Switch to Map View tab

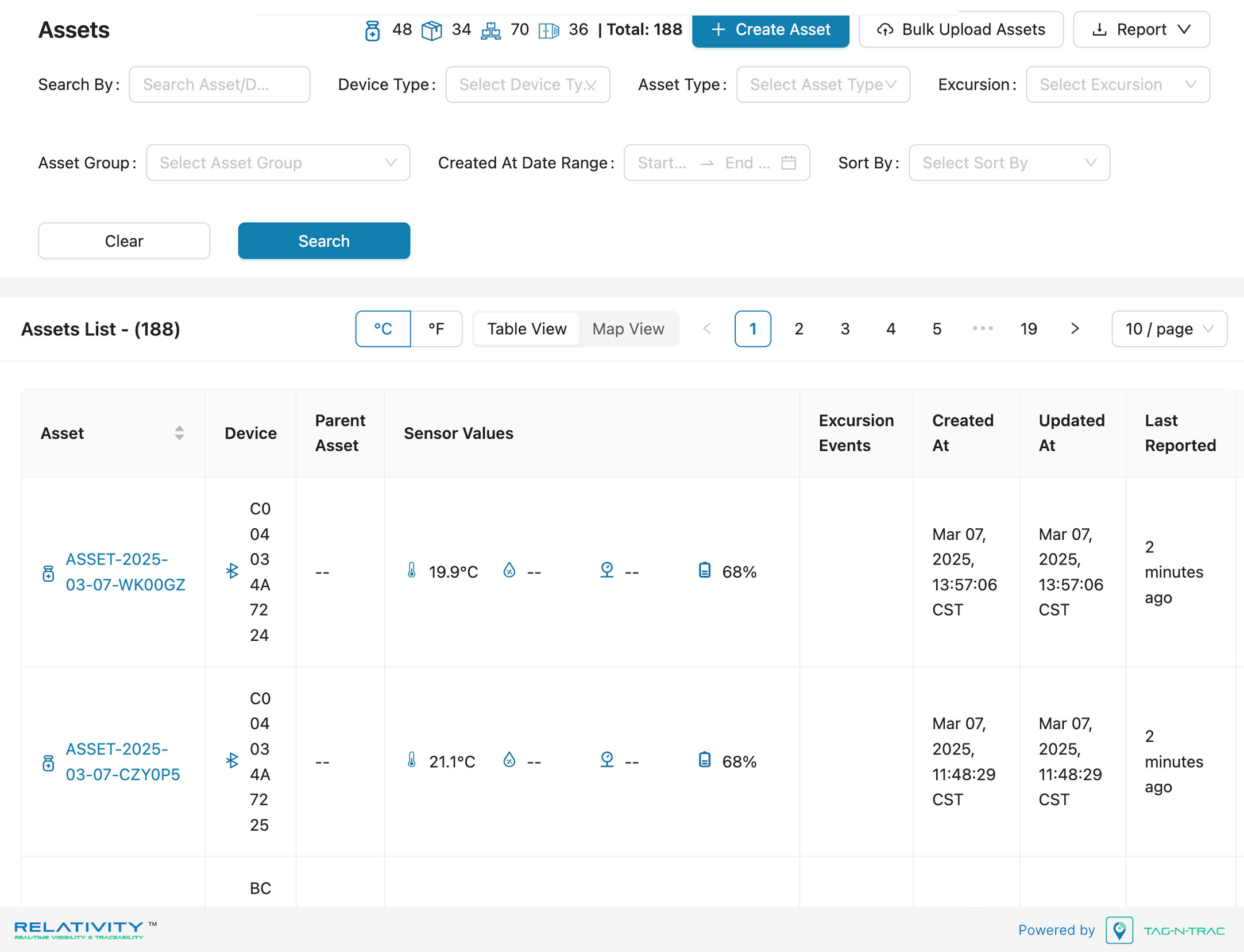click(628, 328)
